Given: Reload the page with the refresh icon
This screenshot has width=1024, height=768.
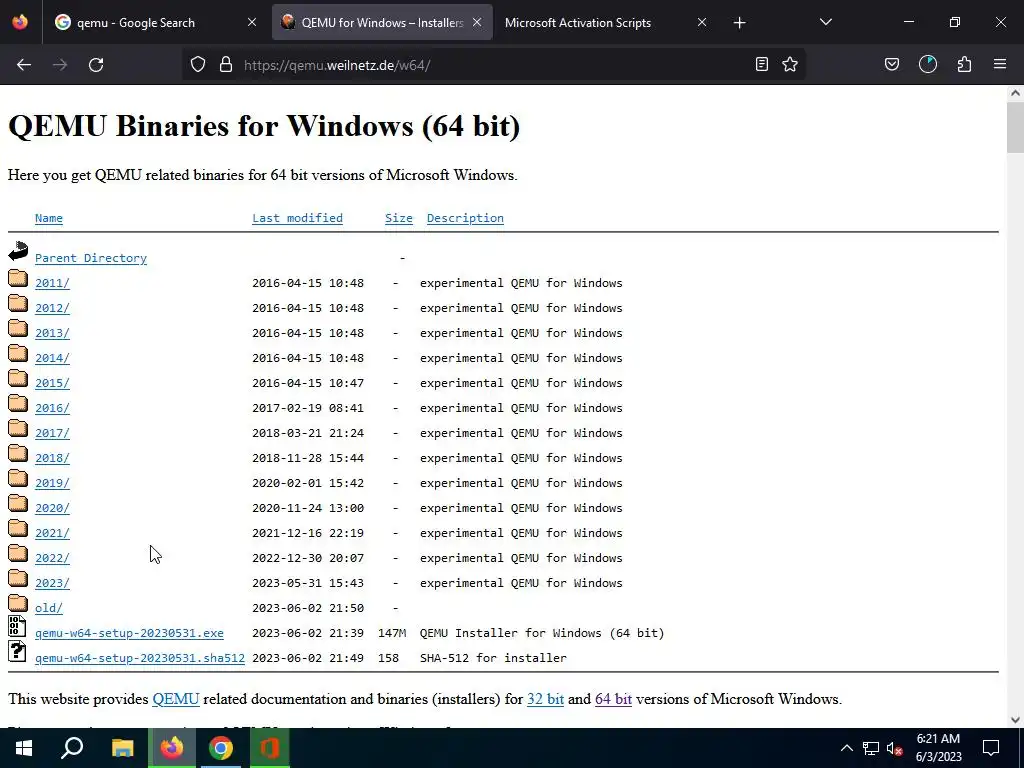Looking at the screenshot, I should (x=96, y=65).
